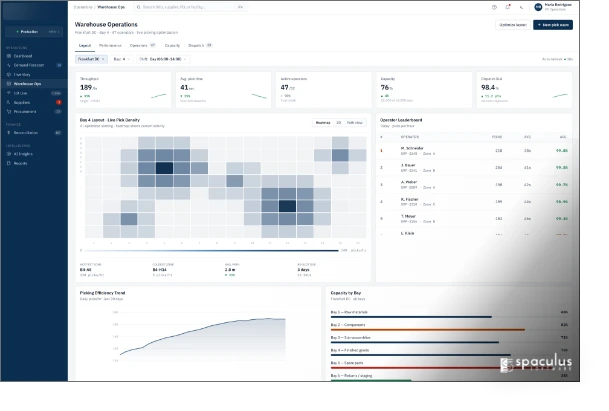Sort leaderboard by the Picks column header
This screenshot has height=411, width=609.
pos(497,137)
